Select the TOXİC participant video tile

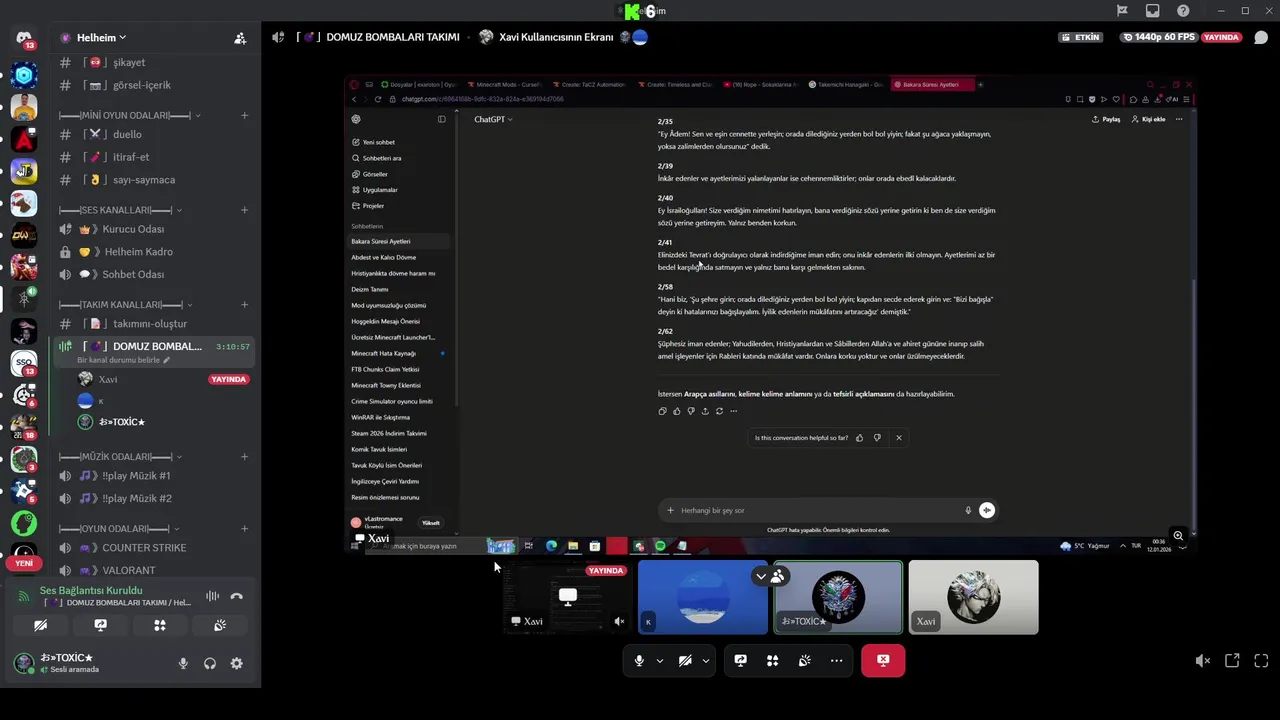[838, 597]
